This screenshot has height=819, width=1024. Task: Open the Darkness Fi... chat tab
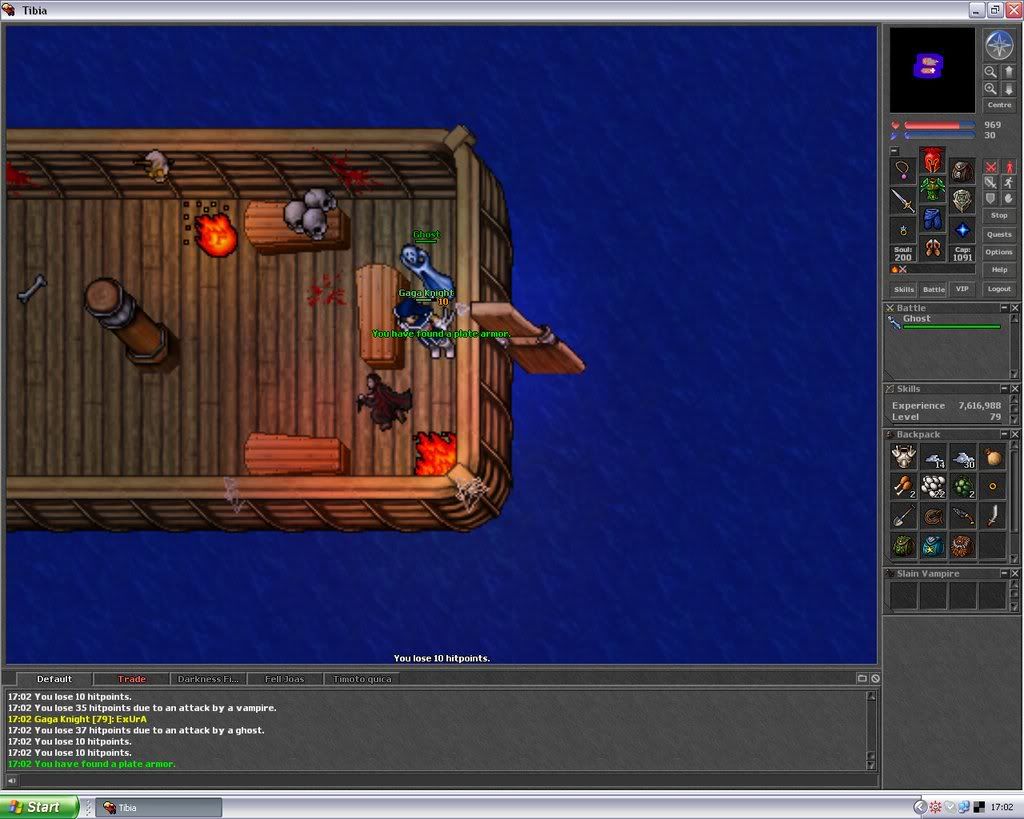point(208,679)
